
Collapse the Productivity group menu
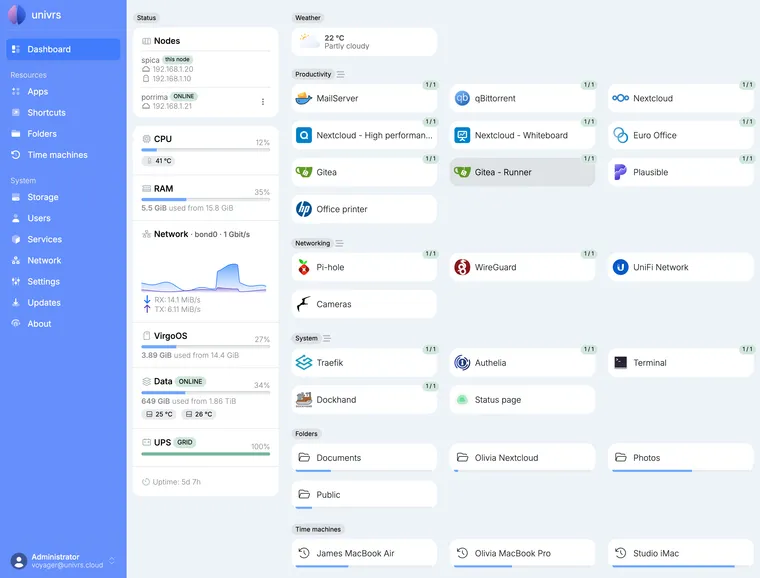[x=341, y=74]
